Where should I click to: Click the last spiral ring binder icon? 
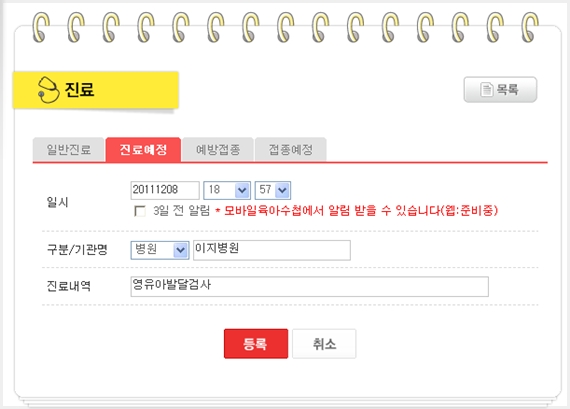tap(530, 27)
